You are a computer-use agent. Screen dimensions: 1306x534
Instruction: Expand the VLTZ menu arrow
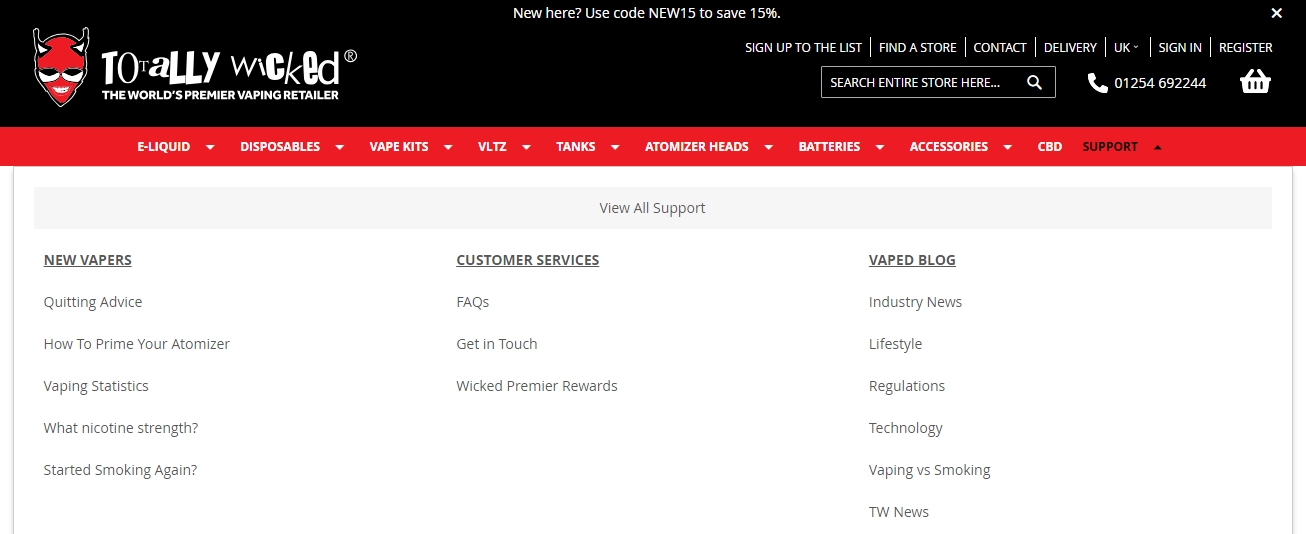tap(526, 147)
